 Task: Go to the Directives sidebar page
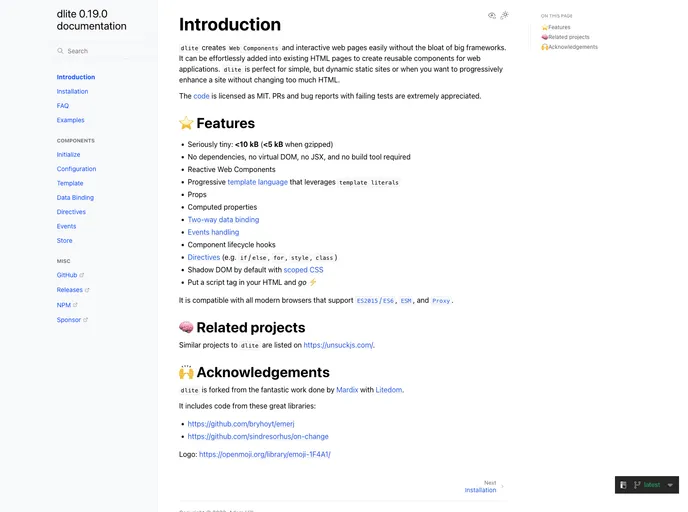point(71,212)
